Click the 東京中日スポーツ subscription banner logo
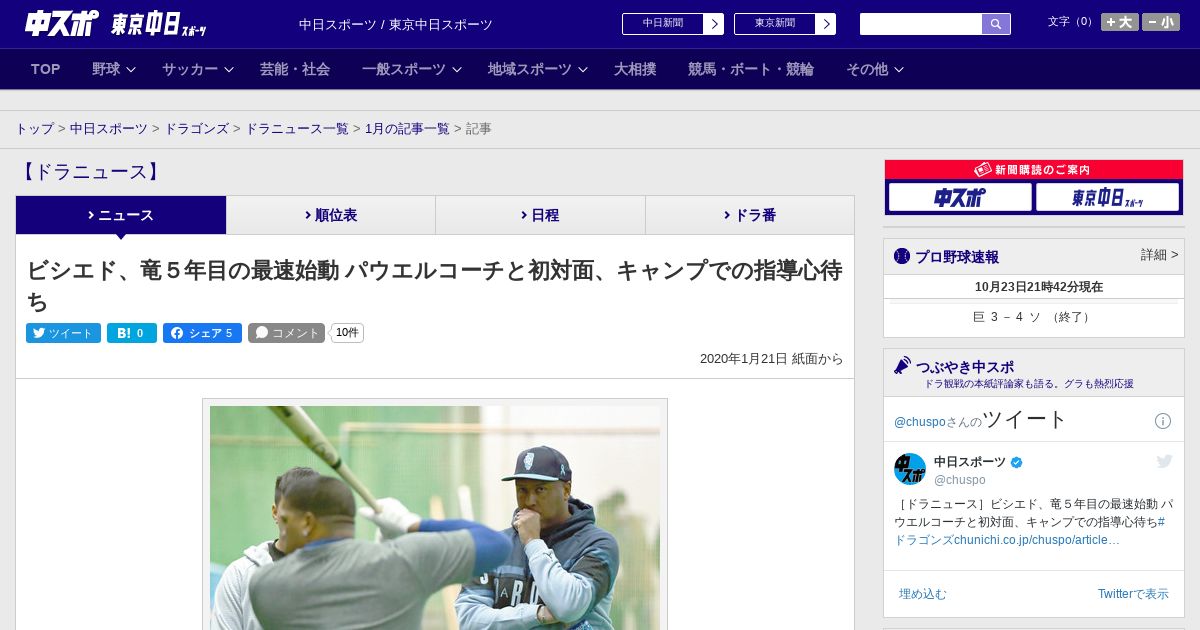This screenshot has width=1200, height=630. click(x=1107, y=197)
